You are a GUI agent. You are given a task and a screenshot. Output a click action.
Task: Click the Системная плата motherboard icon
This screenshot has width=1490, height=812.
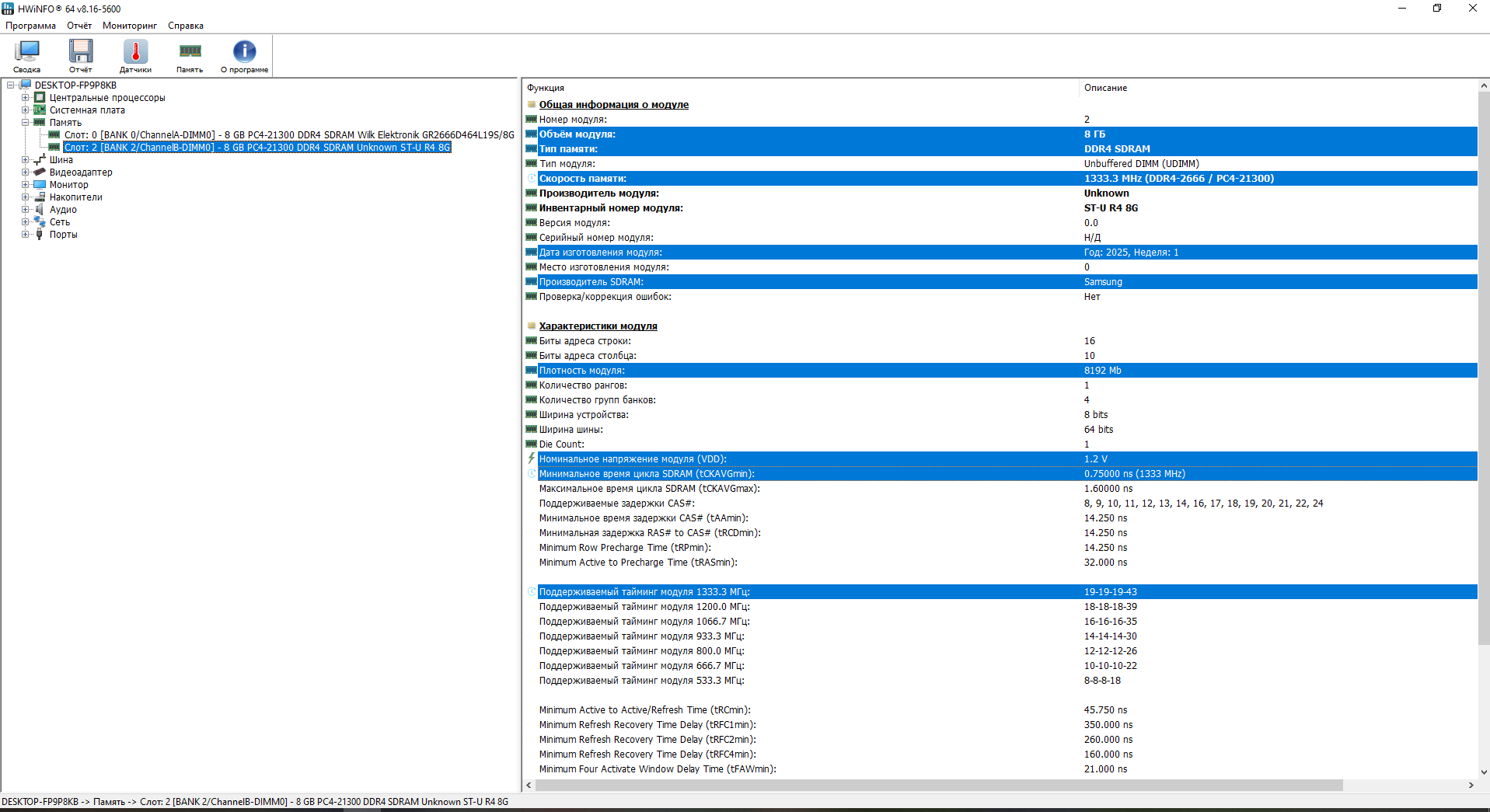40,110
